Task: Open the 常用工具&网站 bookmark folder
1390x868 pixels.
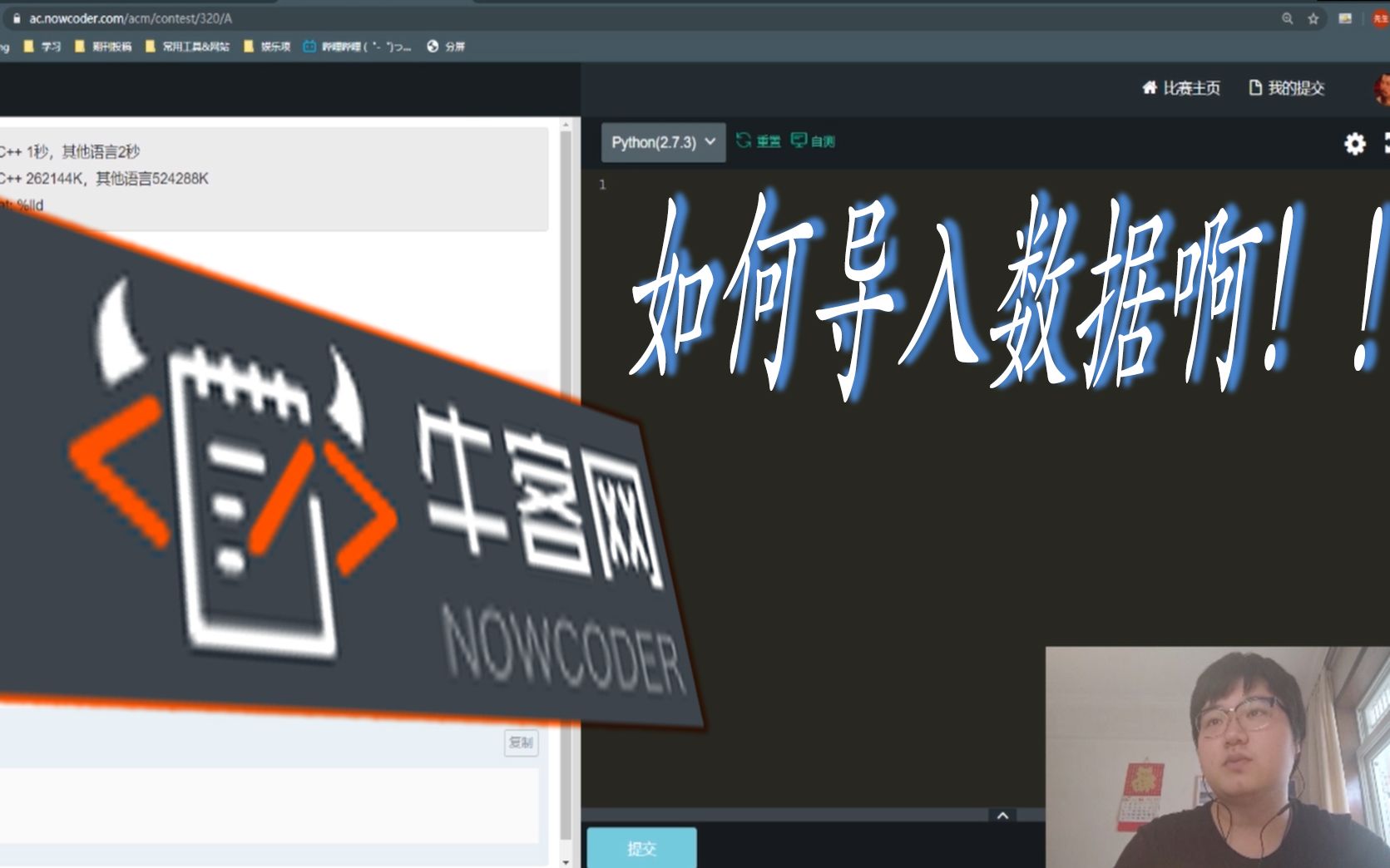Action: coord(187,47)
